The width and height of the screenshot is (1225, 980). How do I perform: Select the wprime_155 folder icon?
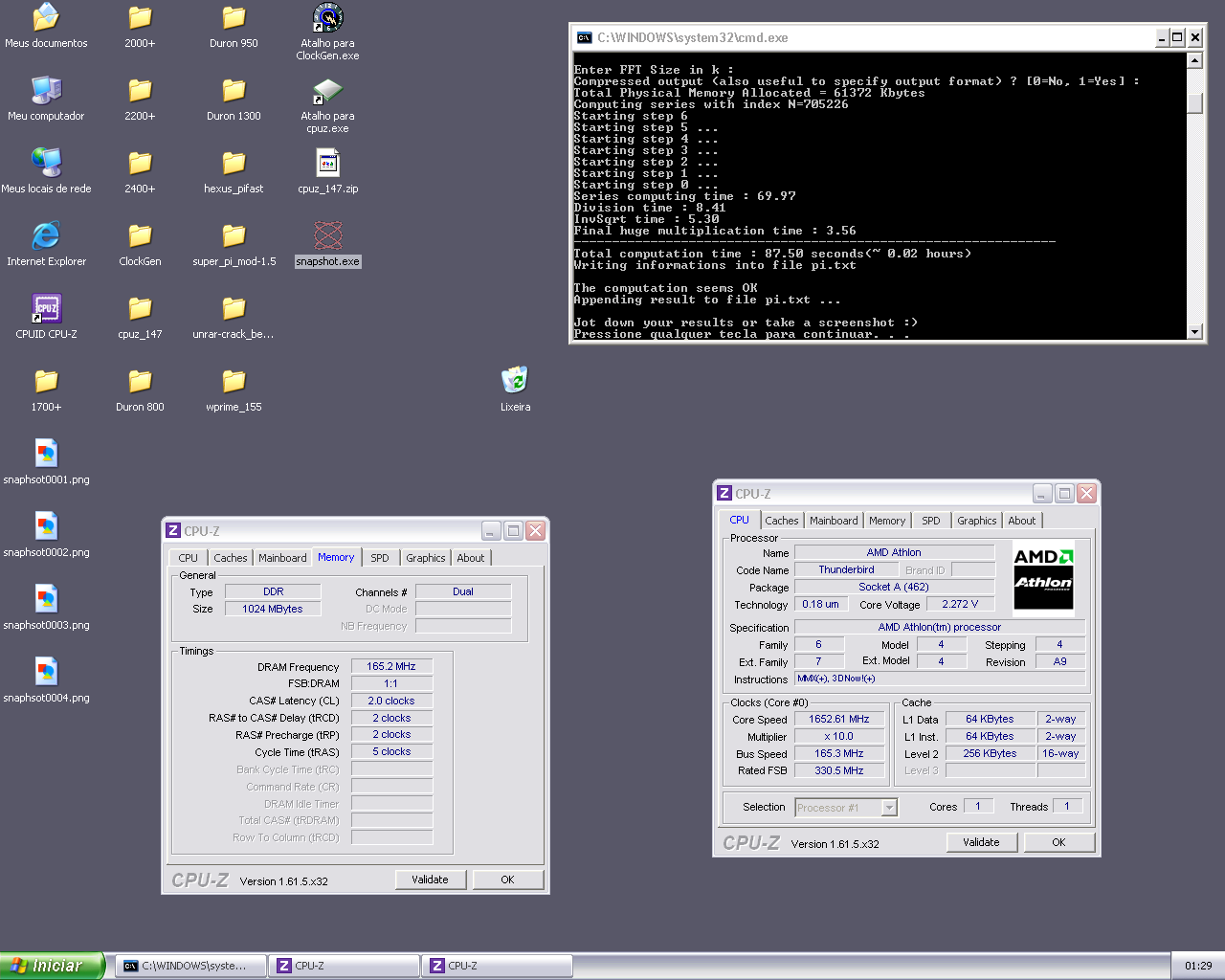coord(234,390)
